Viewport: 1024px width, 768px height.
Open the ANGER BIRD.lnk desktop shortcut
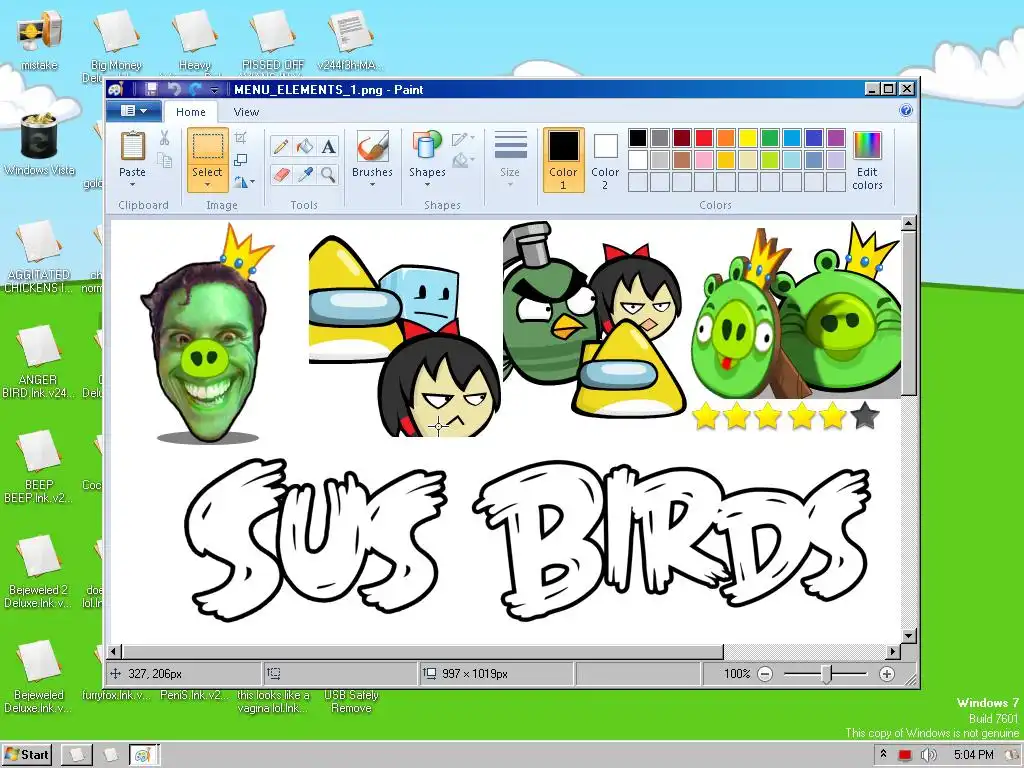39,361
